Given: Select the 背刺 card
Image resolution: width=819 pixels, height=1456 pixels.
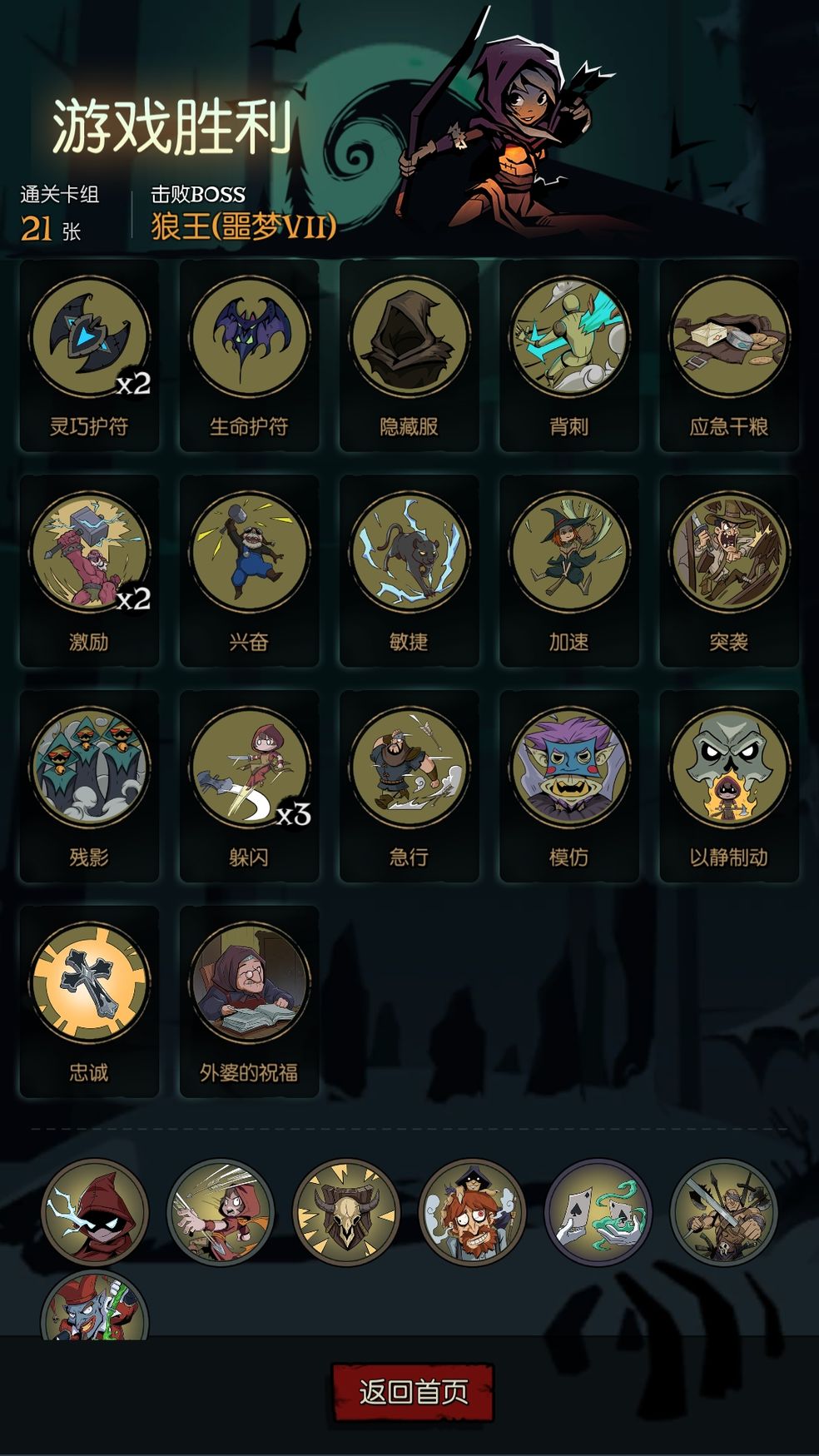Looking at the screenshot, I should 568,355.
